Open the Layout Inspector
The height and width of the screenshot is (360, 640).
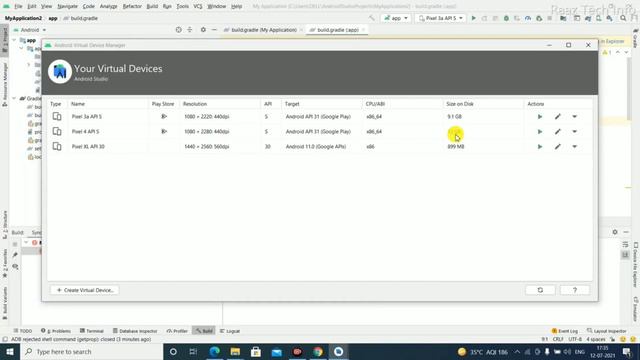pyautogui.click(x=607, y=331)
